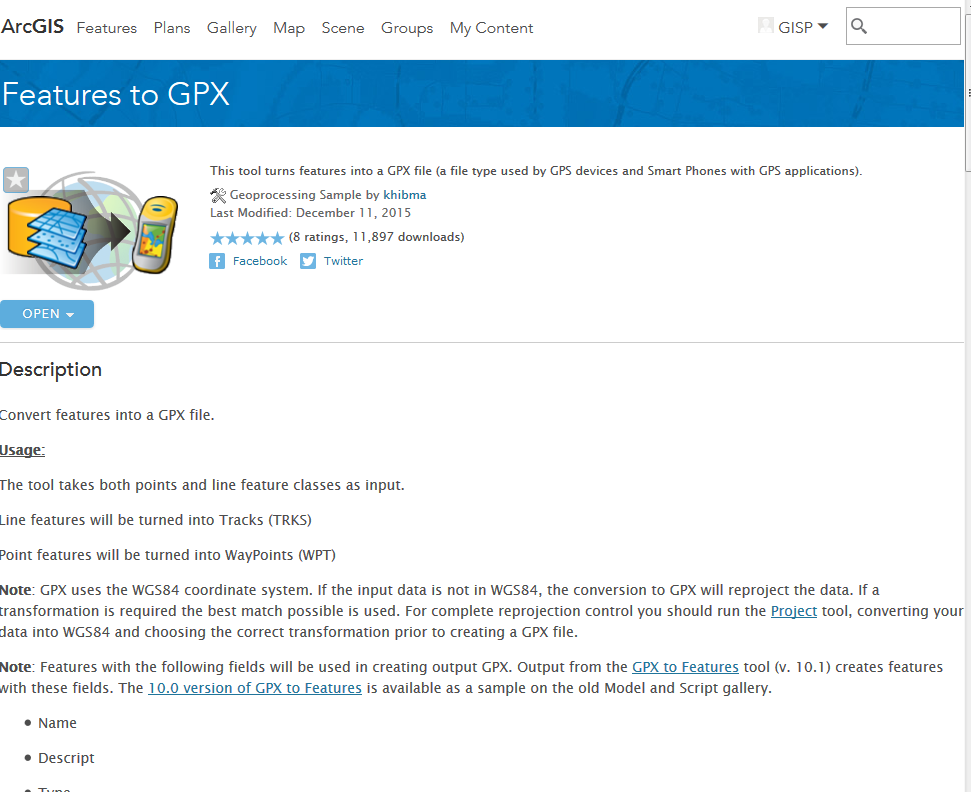
Task: Click the search magnifier icon
Action: coord(859,26)
